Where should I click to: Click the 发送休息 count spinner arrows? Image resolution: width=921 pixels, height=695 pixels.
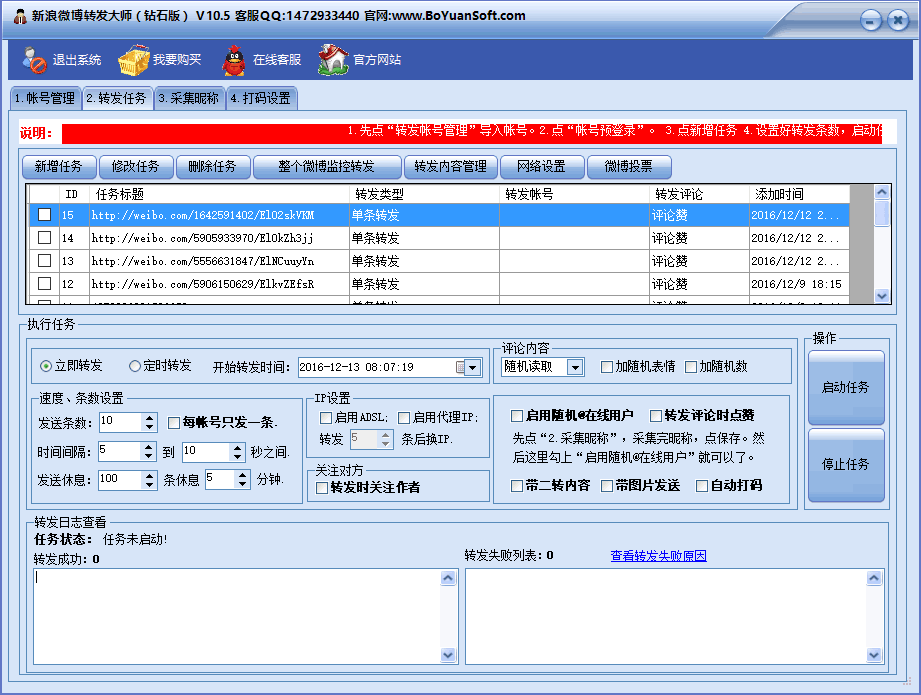tap(150, 480)
